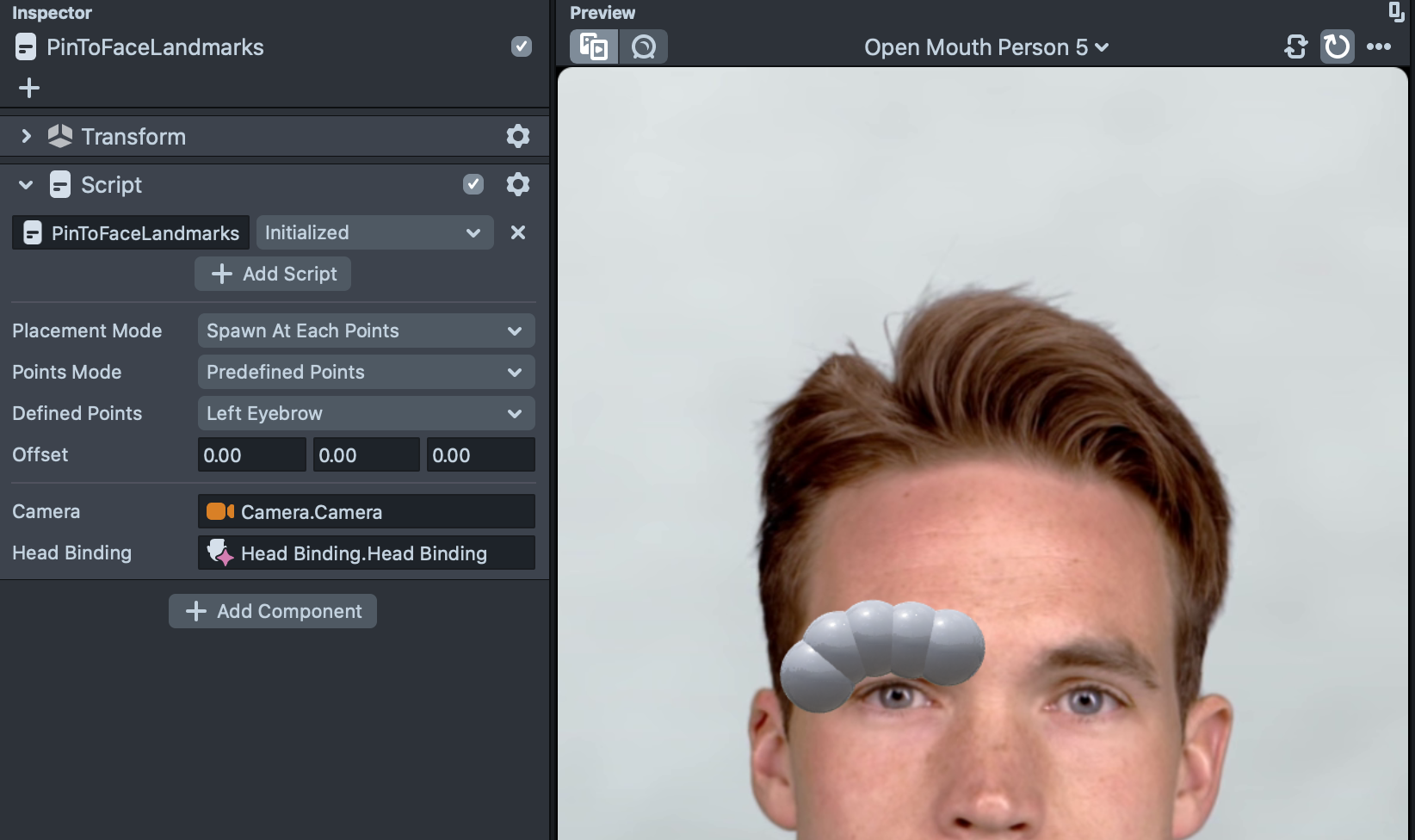Open the Script component gear settings

coord(517,184)
